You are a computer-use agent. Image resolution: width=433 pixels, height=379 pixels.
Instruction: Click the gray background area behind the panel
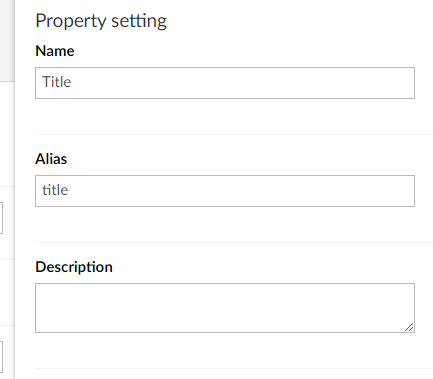(7, 40)
